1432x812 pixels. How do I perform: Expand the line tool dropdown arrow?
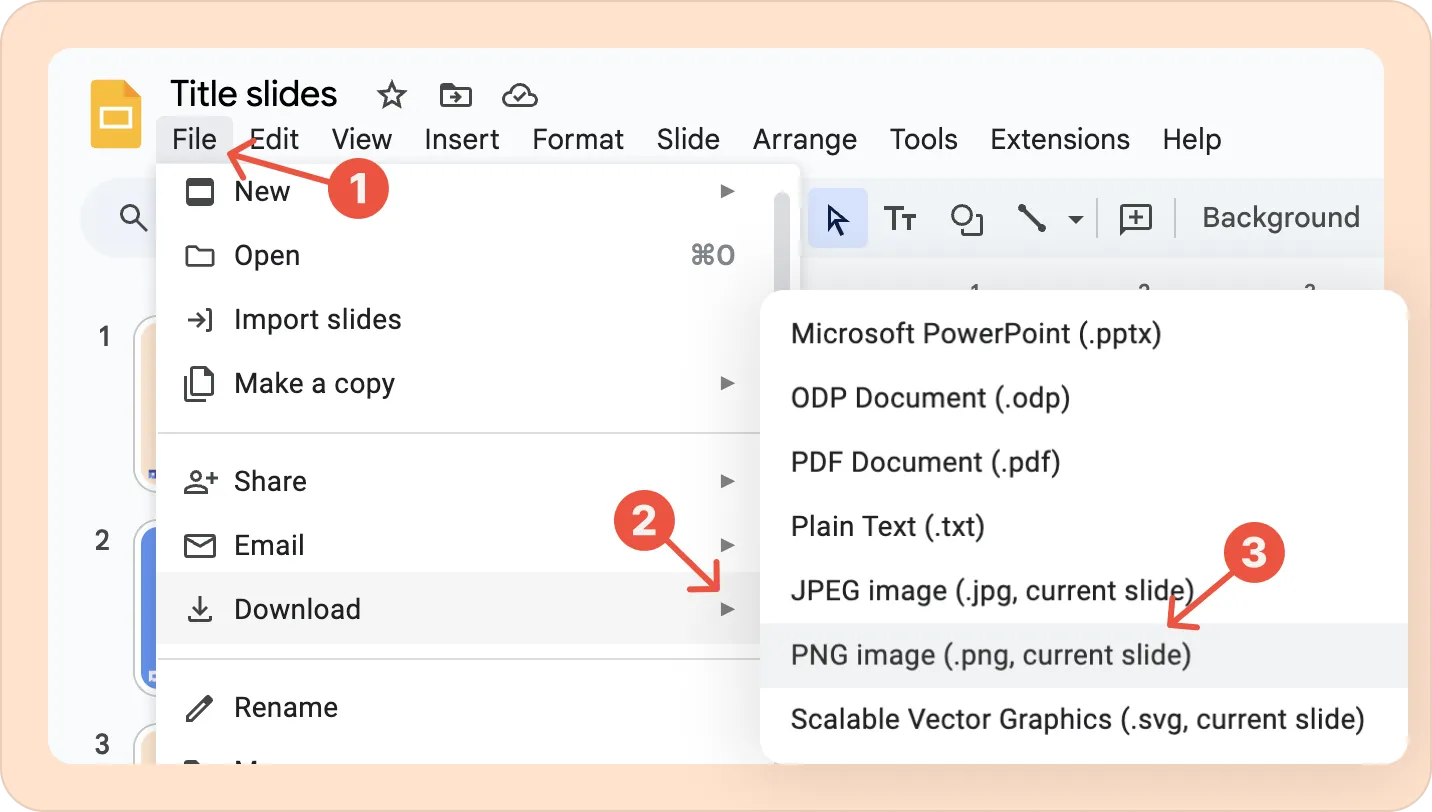[x=1076, y=219]
